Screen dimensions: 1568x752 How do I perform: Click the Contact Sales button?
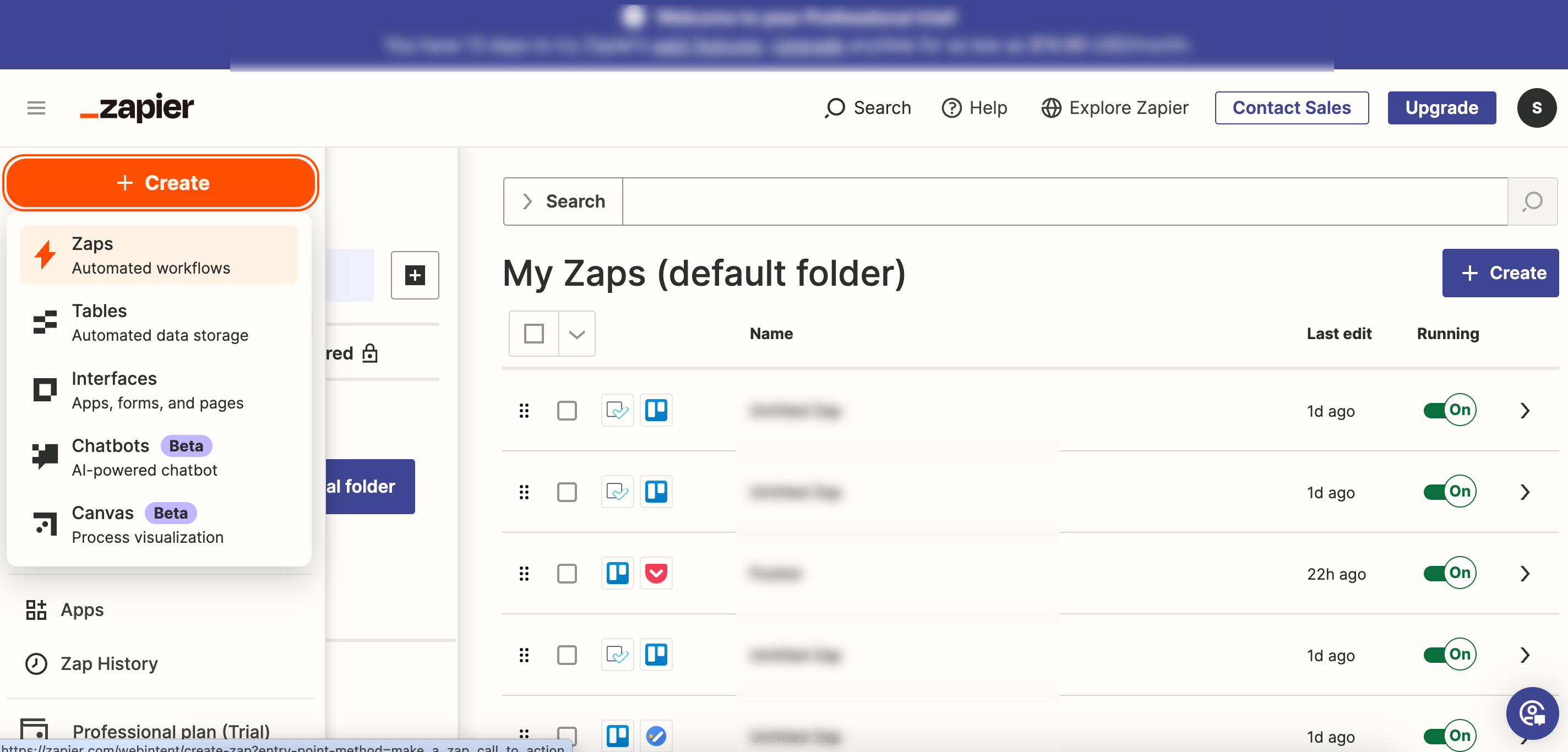1291,108
